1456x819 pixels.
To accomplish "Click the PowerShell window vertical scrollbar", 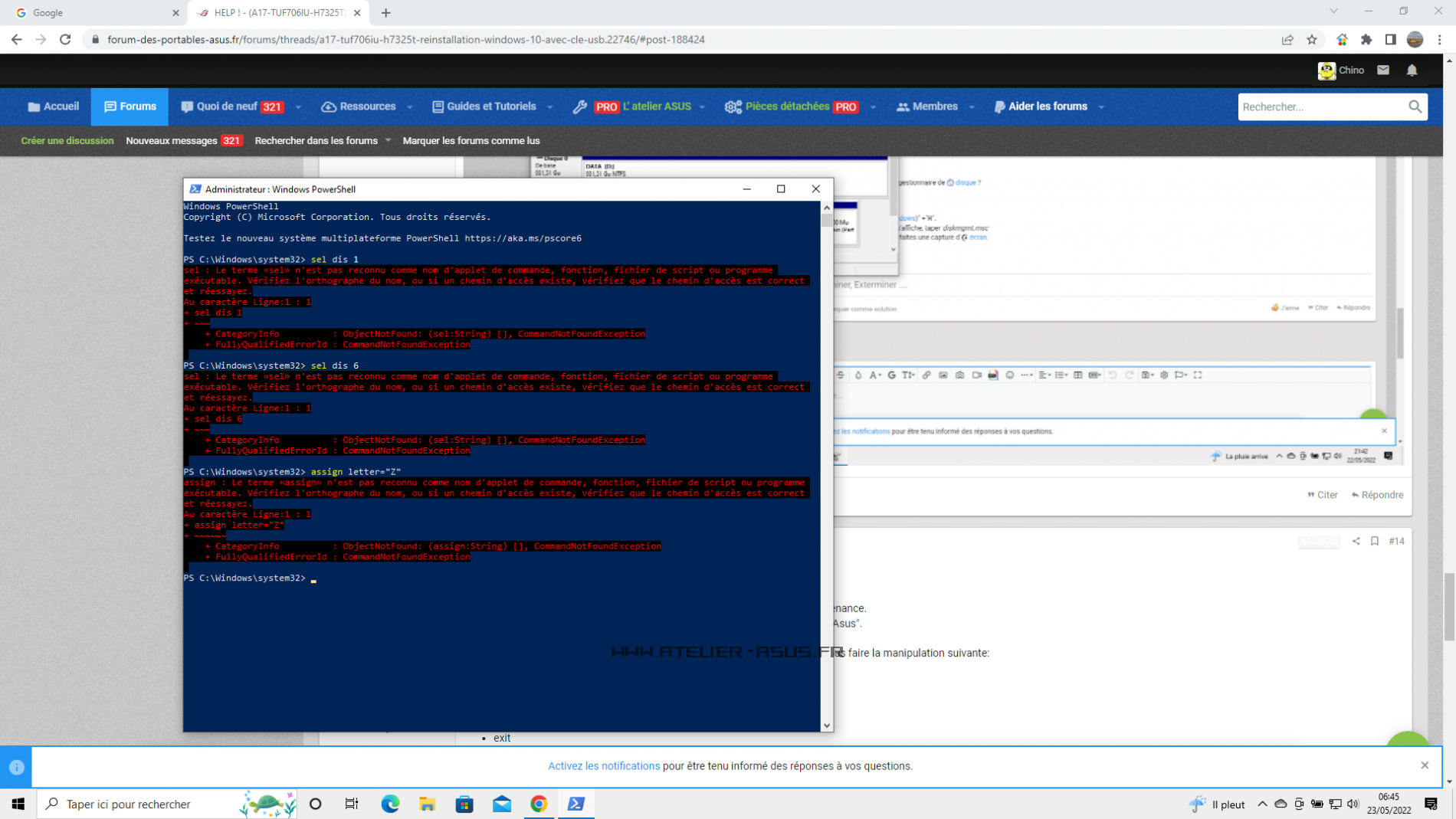I will (x=827, y=460).
